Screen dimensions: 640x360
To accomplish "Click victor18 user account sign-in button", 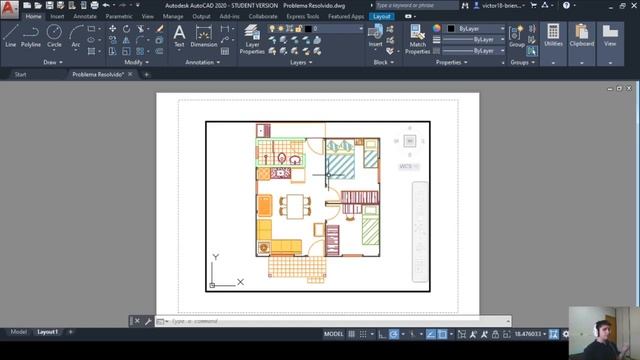I will click(x=499, y=5).
